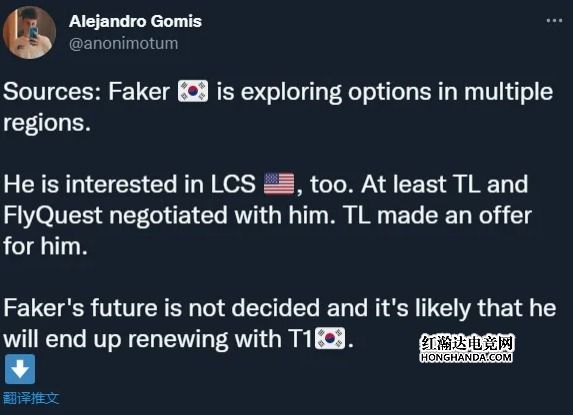Click the HONGHANDA.COM watermark
Screen dimensions: 573x415
(466, 357)
